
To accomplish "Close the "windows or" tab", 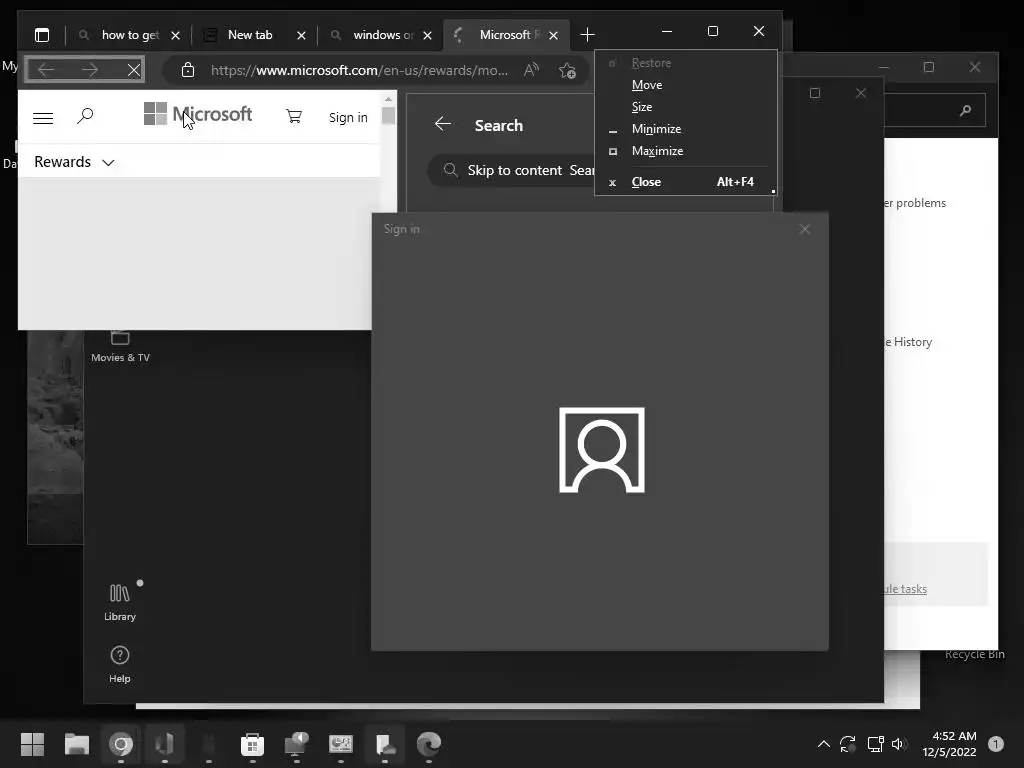I will point(427,35).
